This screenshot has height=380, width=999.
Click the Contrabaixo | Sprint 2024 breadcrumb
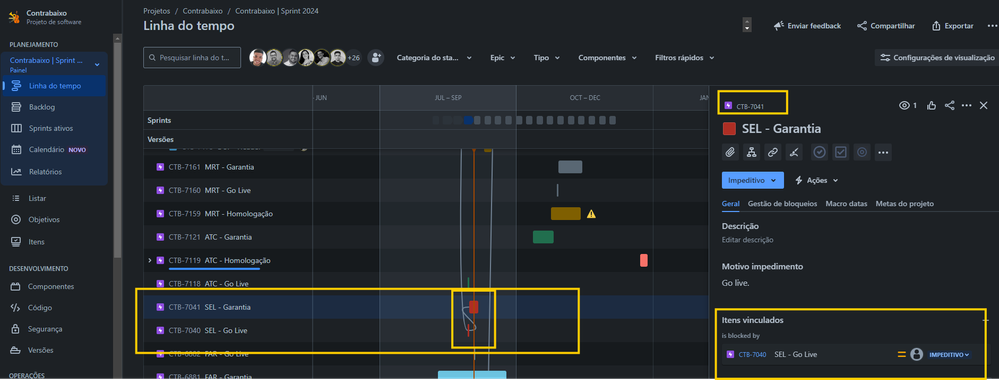[x=277, y=11]
